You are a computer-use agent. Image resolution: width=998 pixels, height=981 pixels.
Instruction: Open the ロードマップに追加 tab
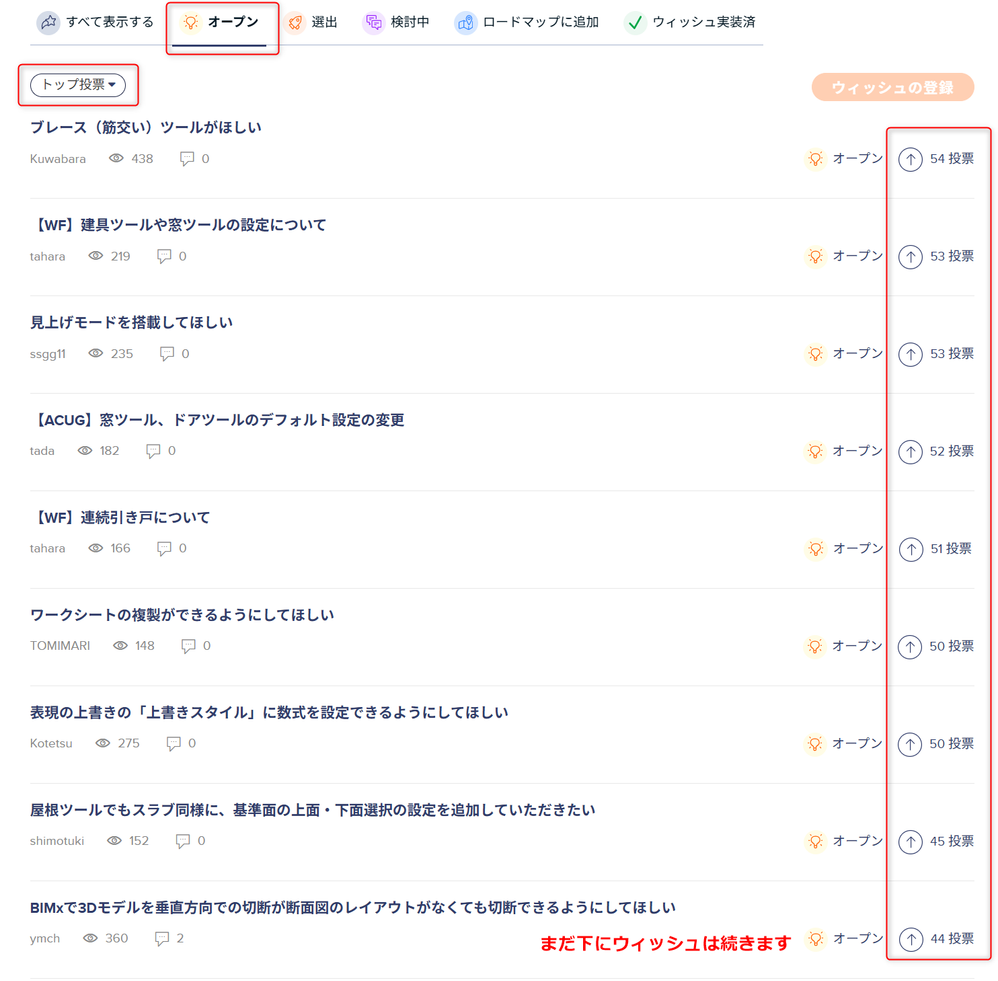[526, 22]
